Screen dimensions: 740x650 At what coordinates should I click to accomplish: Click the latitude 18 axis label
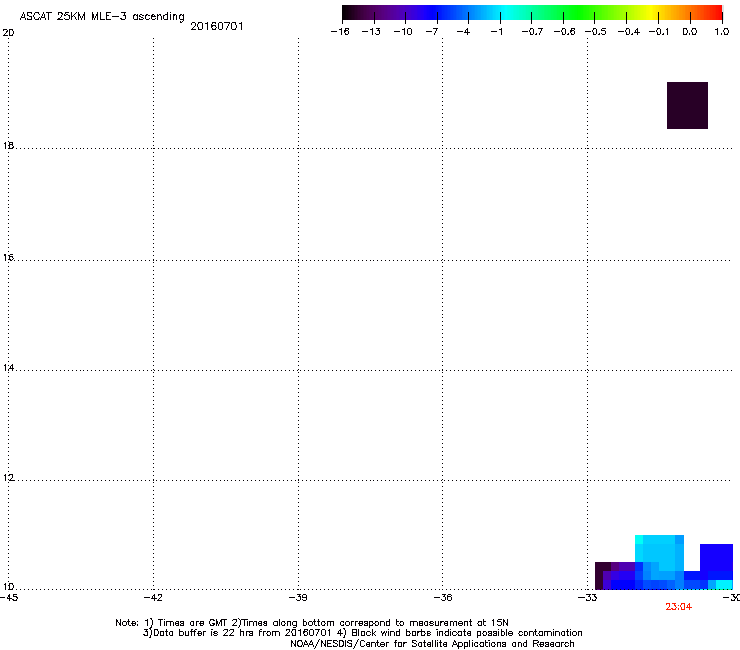point(8,145)
